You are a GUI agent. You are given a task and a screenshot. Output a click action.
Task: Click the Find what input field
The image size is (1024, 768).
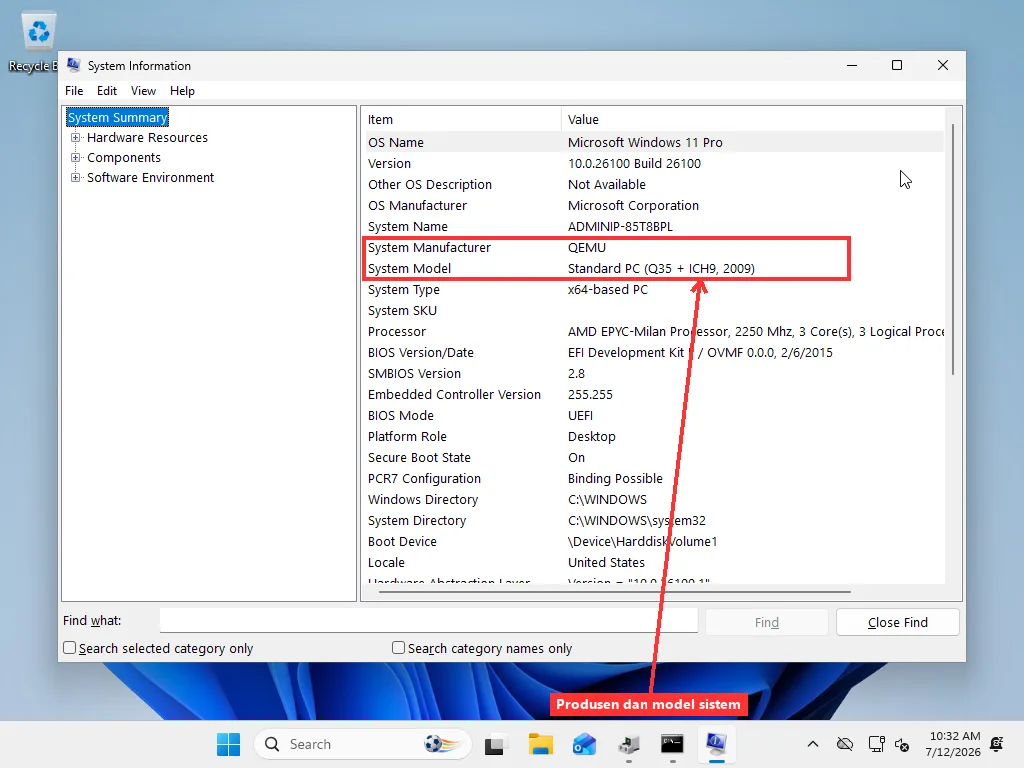(x=428, y=620)
